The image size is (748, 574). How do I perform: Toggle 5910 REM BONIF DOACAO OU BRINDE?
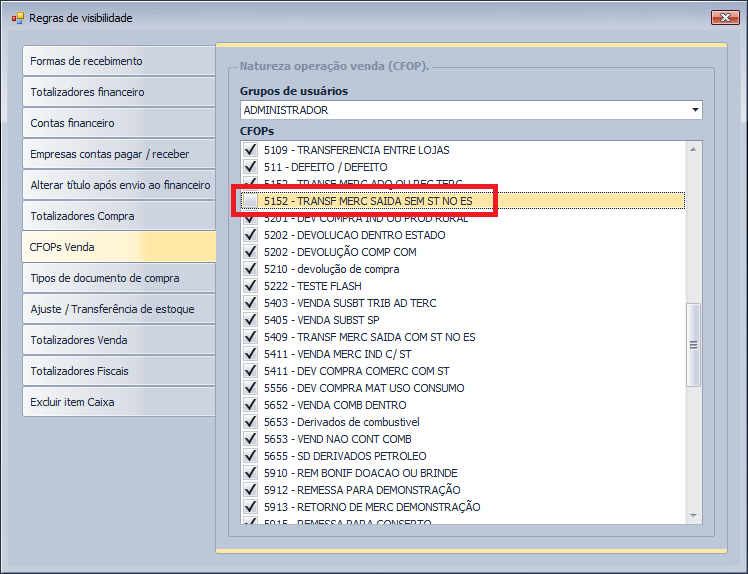[x=250, y=473]
